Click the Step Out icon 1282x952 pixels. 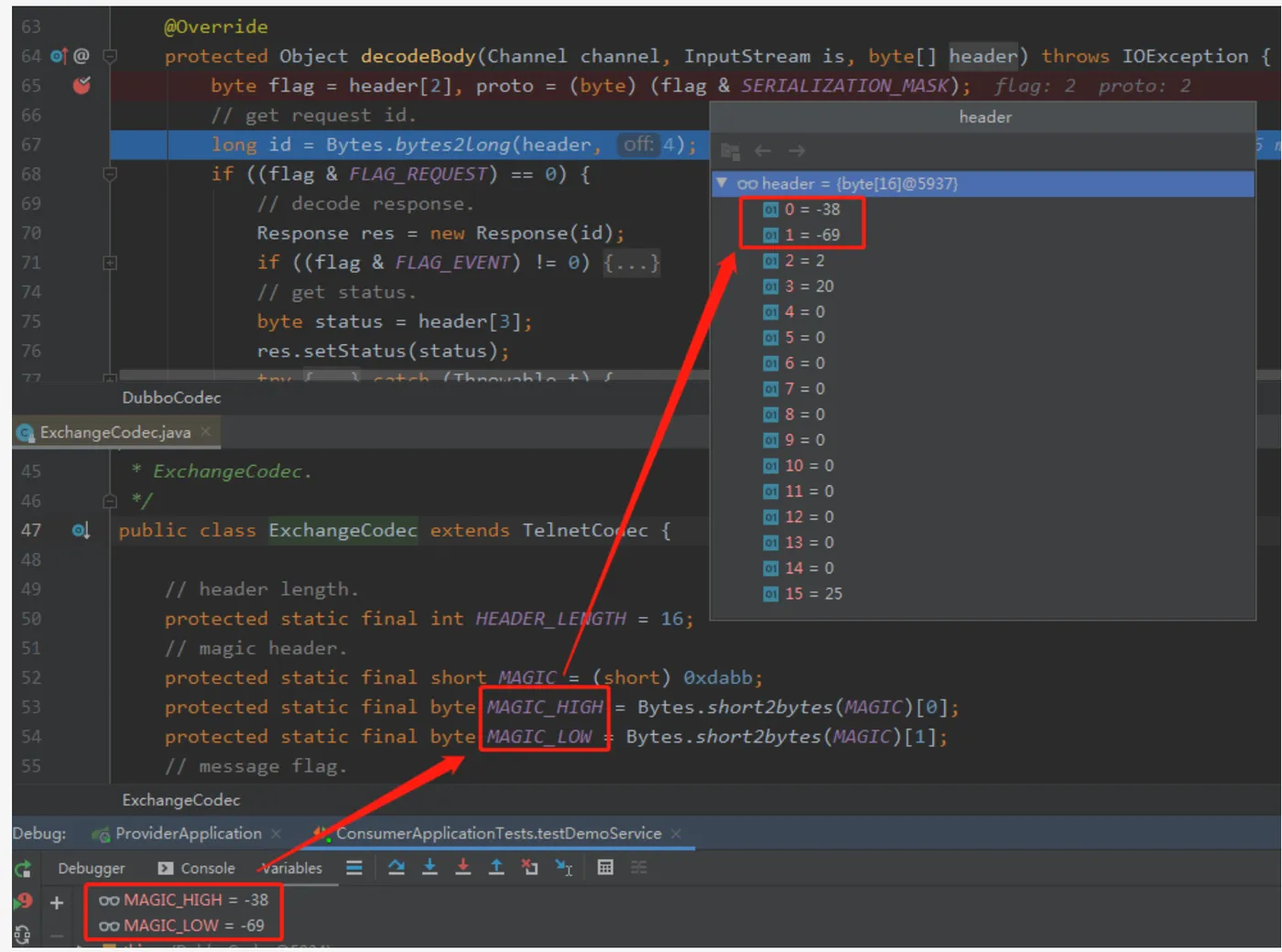coord(496,867)
